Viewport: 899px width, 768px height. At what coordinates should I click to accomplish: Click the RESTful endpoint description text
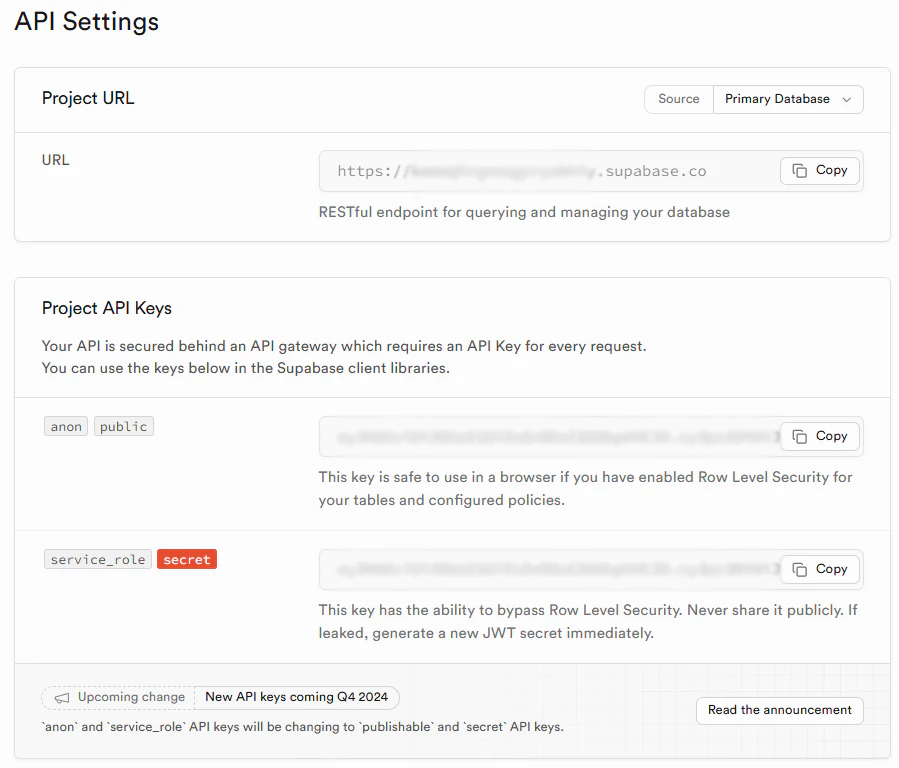tap(524, 213)
